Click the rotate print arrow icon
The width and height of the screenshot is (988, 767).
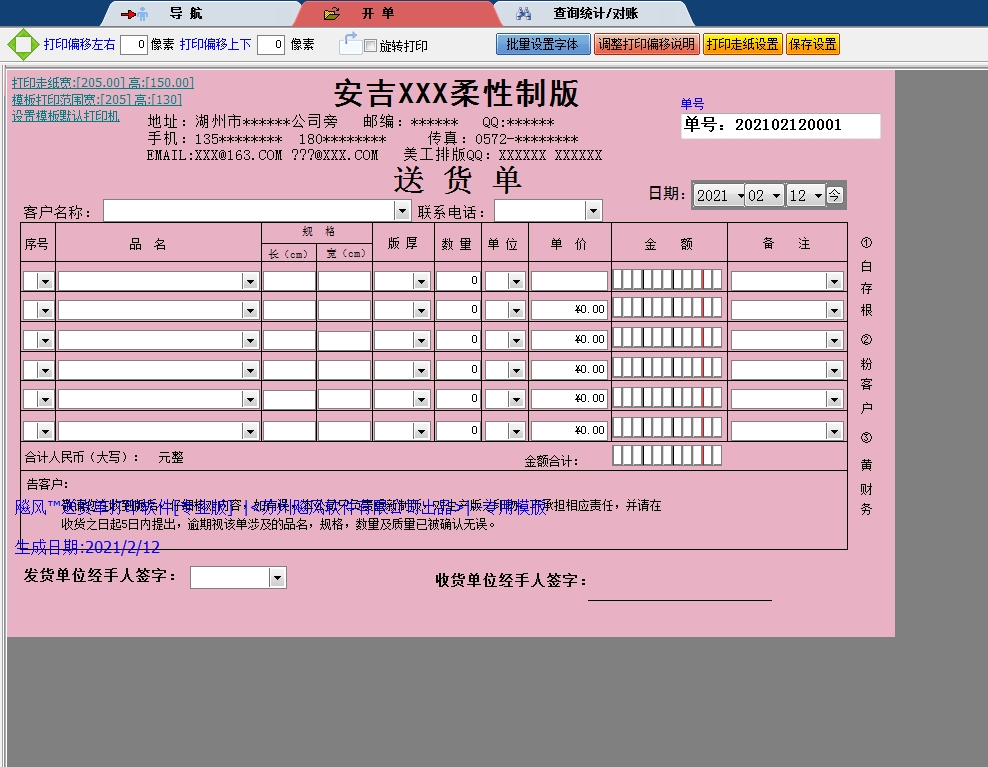click(x=349, y=43)
